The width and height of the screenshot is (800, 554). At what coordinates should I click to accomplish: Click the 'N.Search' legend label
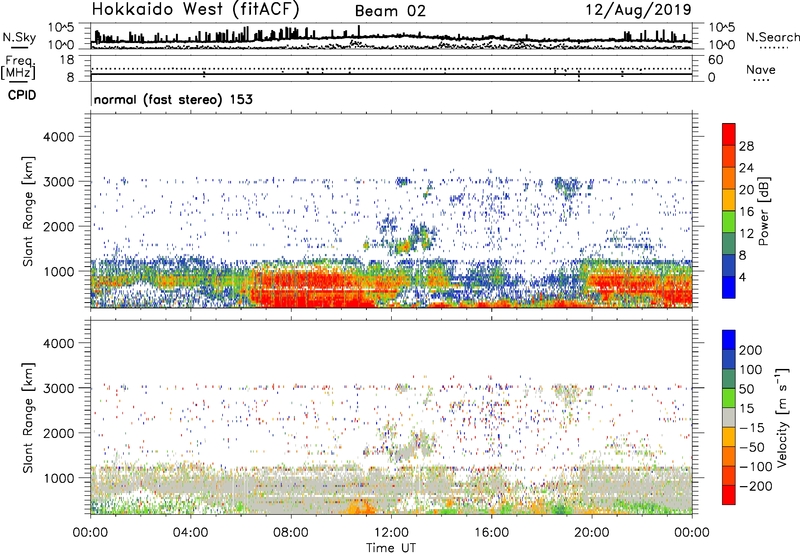[772, 37]
